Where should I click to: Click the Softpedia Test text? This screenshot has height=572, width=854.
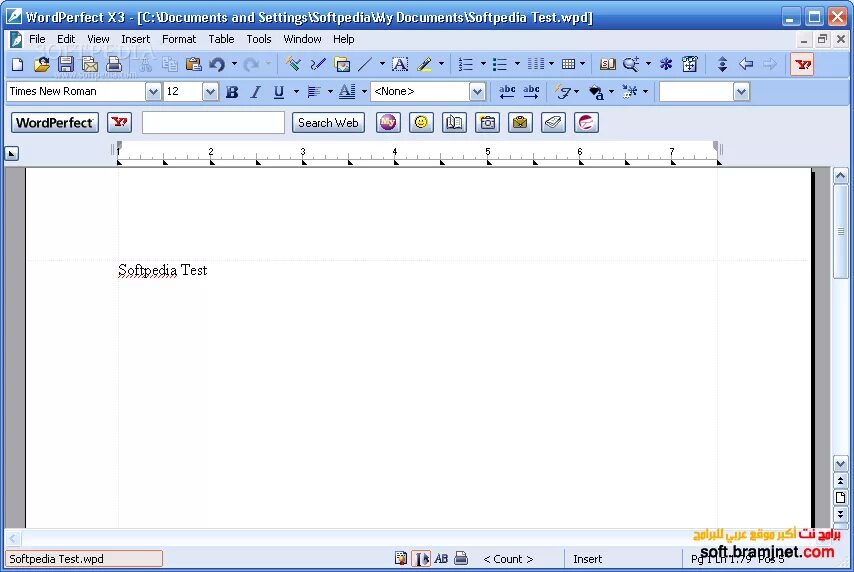coord(162,270)
